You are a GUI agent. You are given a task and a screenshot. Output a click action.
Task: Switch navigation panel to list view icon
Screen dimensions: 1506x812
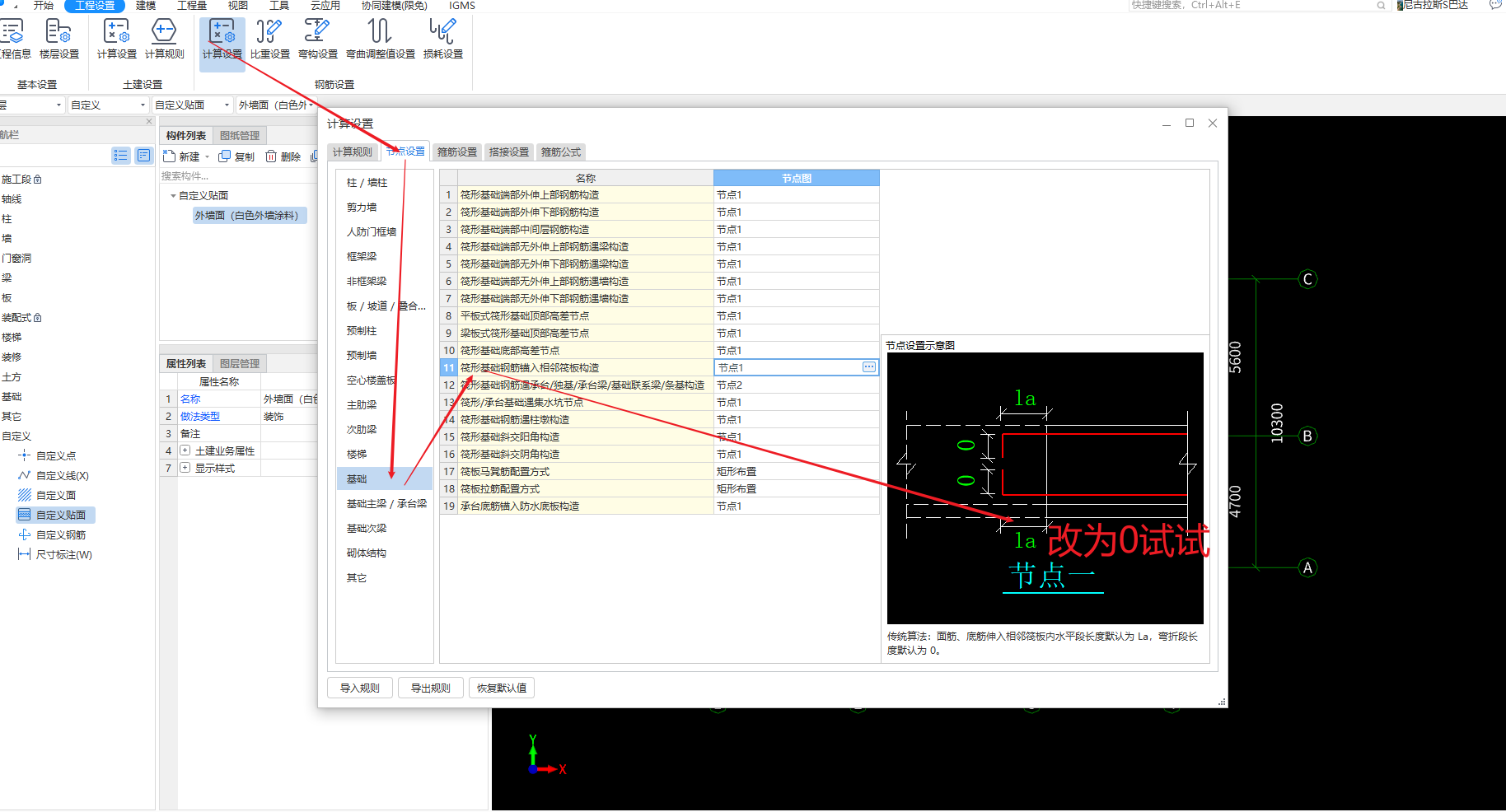[x=121, y=156]
